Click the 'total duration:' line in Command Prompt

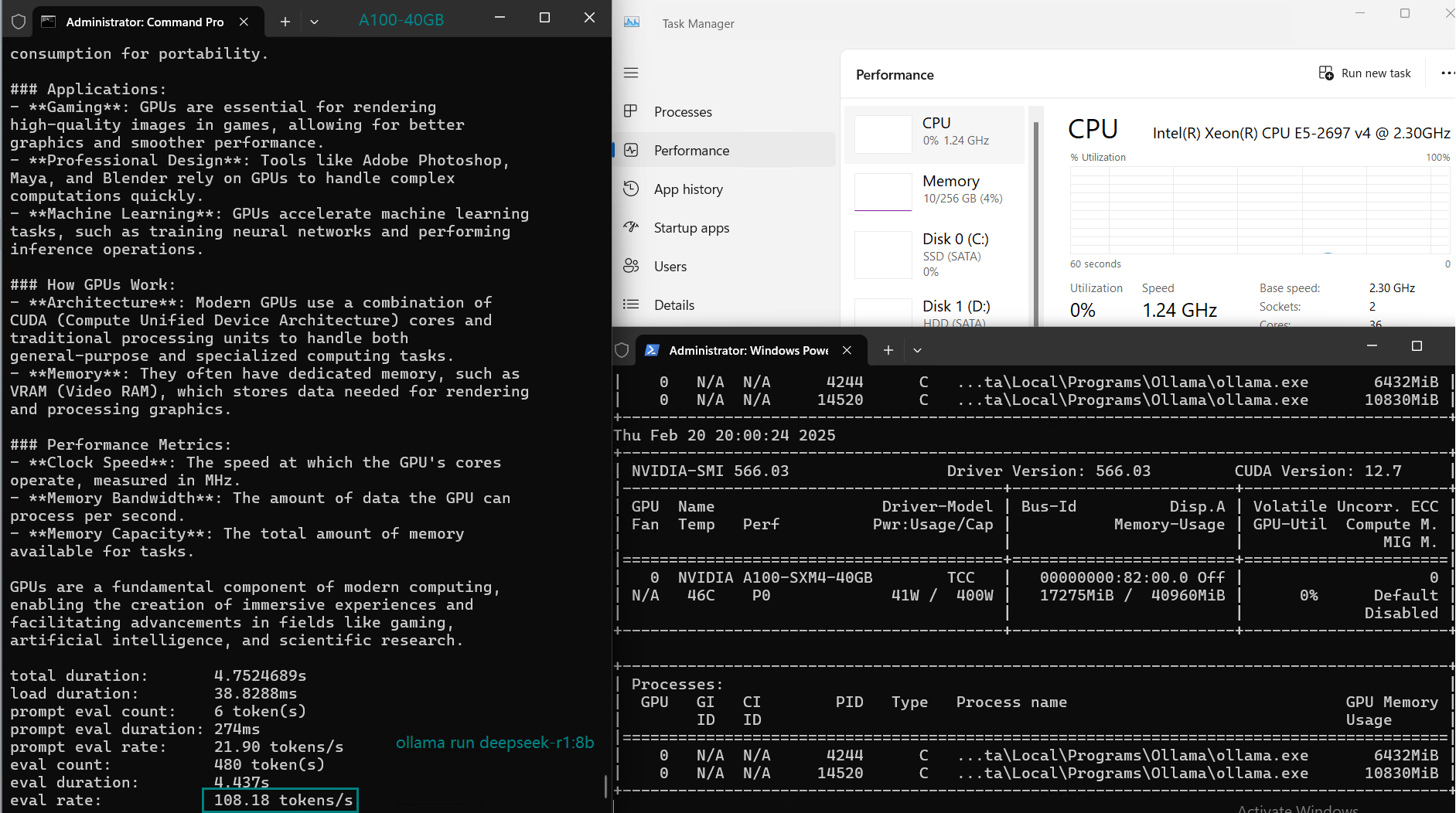(159, 675)
